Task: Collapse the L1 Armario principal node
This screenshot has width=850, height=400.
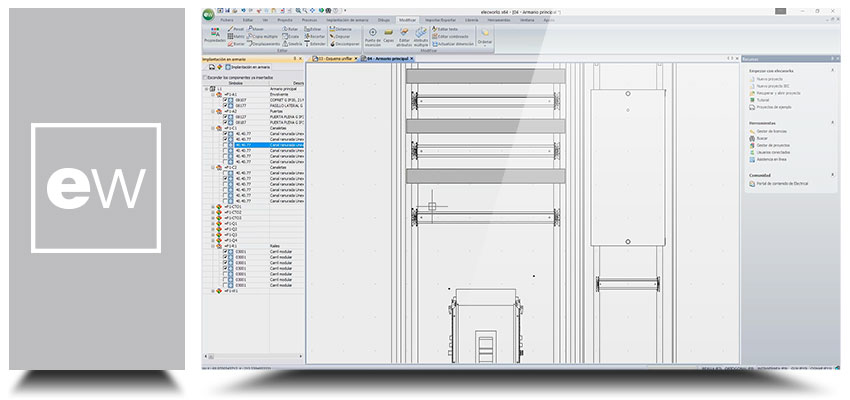Action: click(x=206, y=88)
